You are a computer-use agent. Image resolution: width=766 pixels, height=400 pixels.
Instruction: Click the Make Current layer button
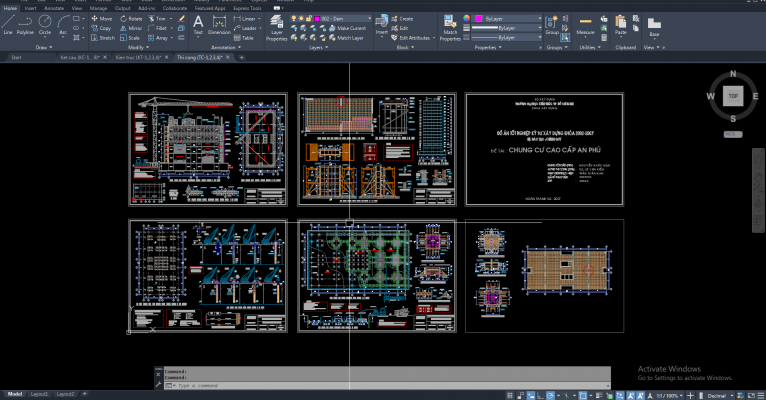[349, 28]
